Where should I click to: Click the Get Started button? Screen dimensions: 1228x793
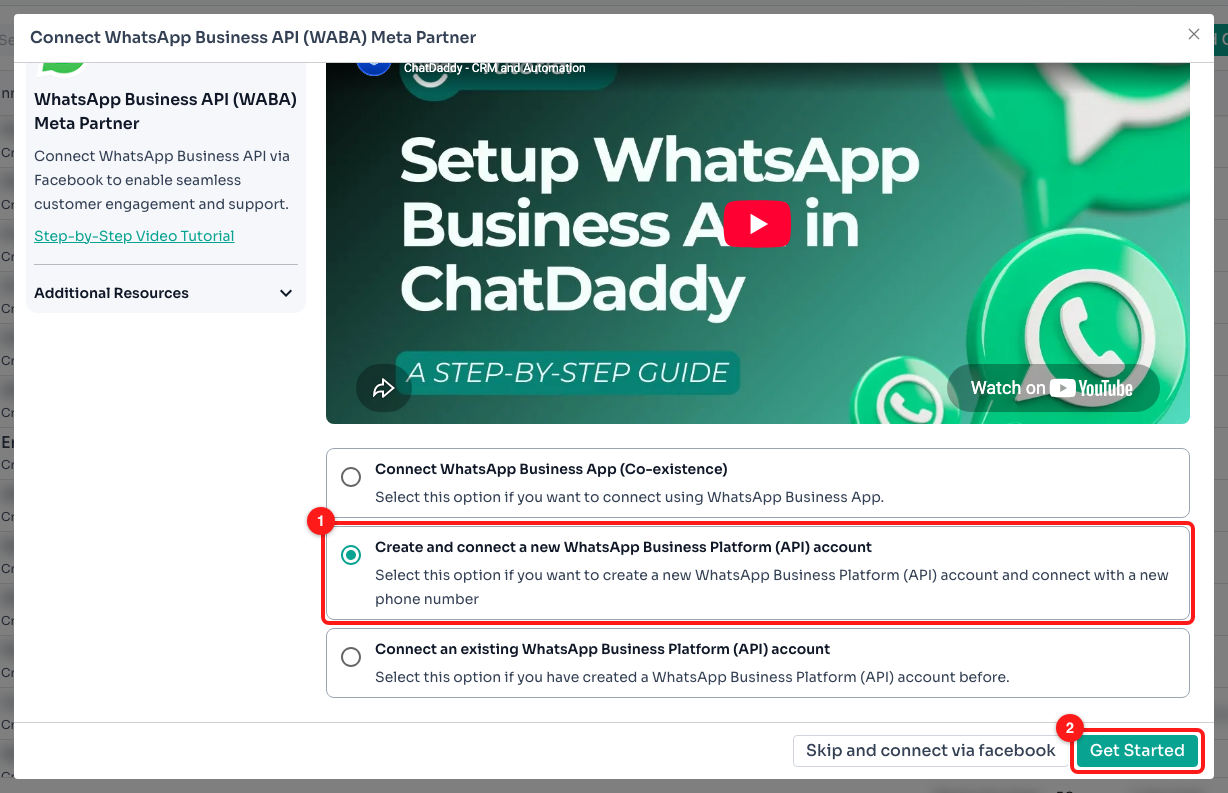point(1137,751)
